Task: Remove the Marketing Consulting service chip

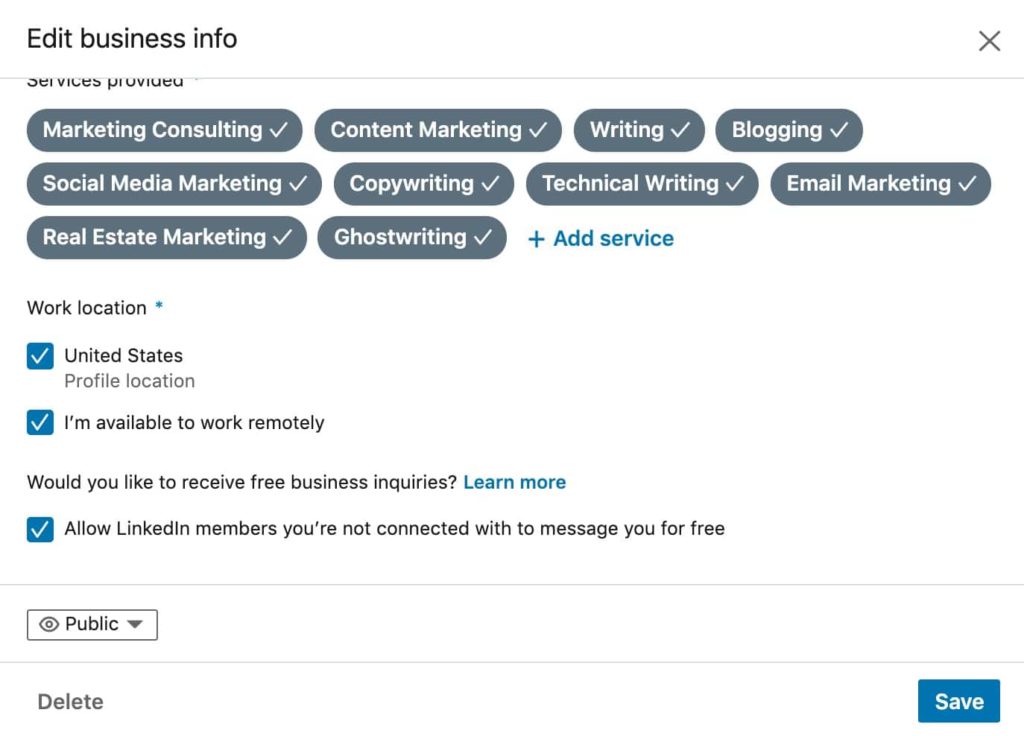Action: tap(164, 130)
